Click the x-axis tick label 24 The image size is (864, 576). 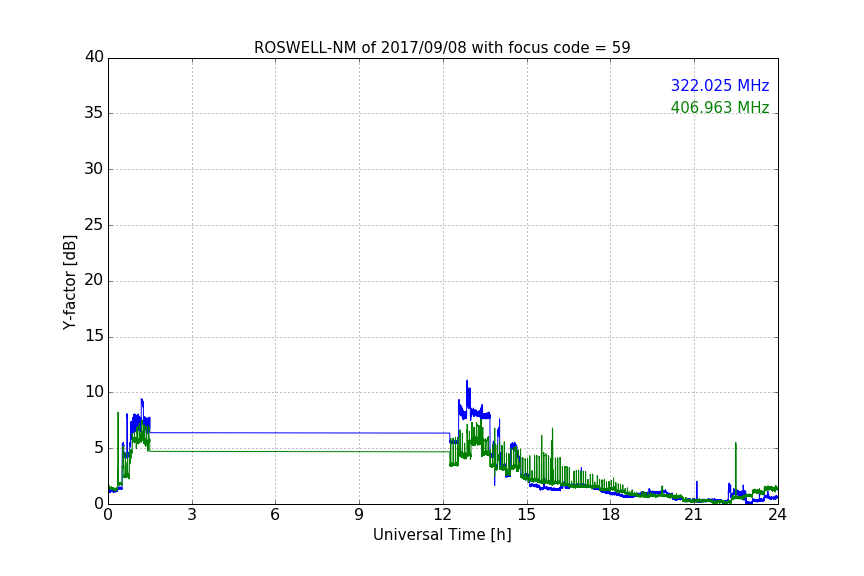777,515
